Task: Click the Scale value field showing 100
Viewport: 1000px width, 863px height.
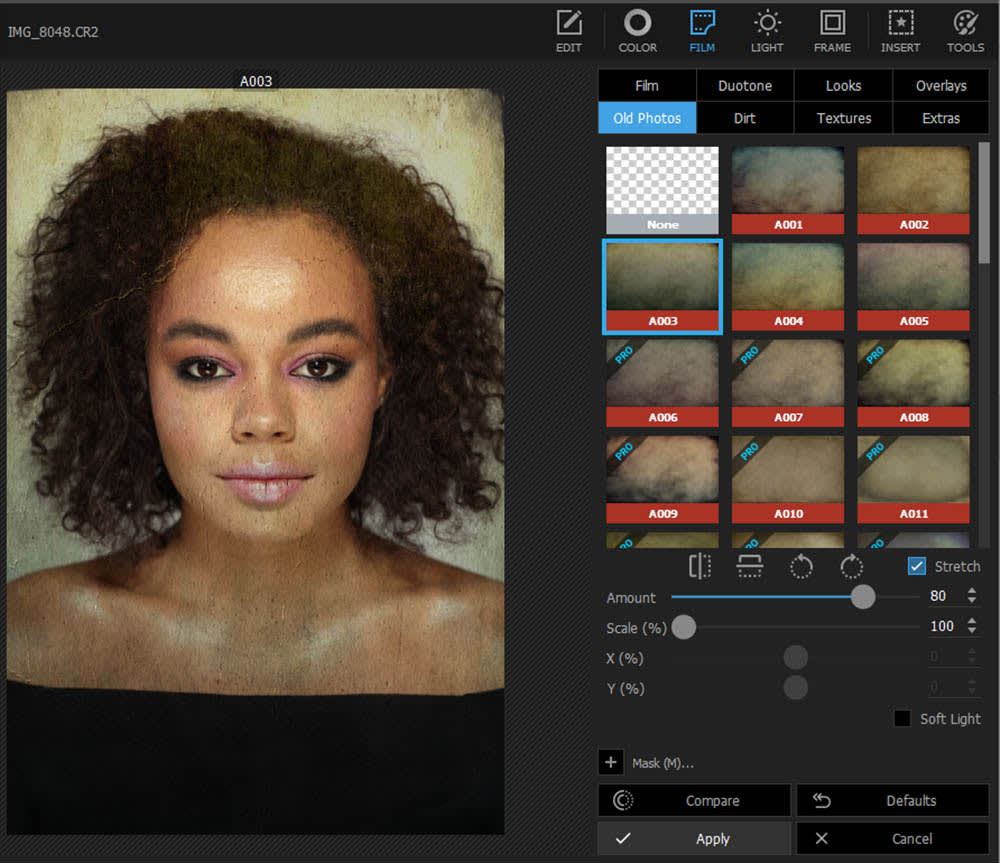Action: pos(944,626)
